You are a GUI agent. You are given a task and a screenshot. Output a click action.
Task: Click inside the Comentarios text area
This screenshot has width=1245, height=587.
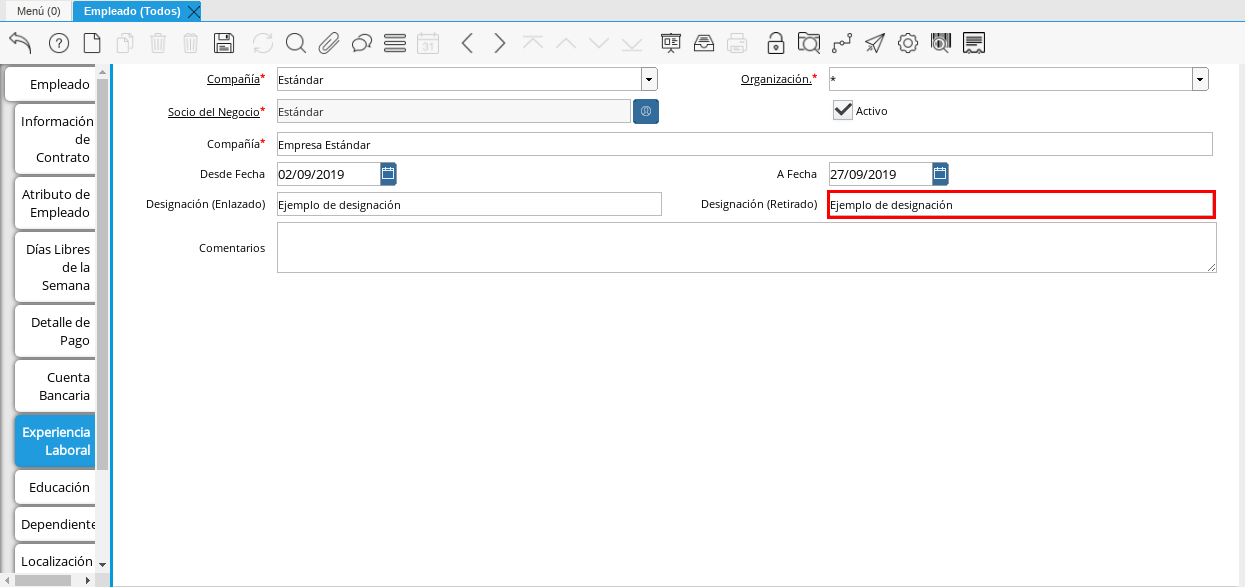tap(746, 247)
